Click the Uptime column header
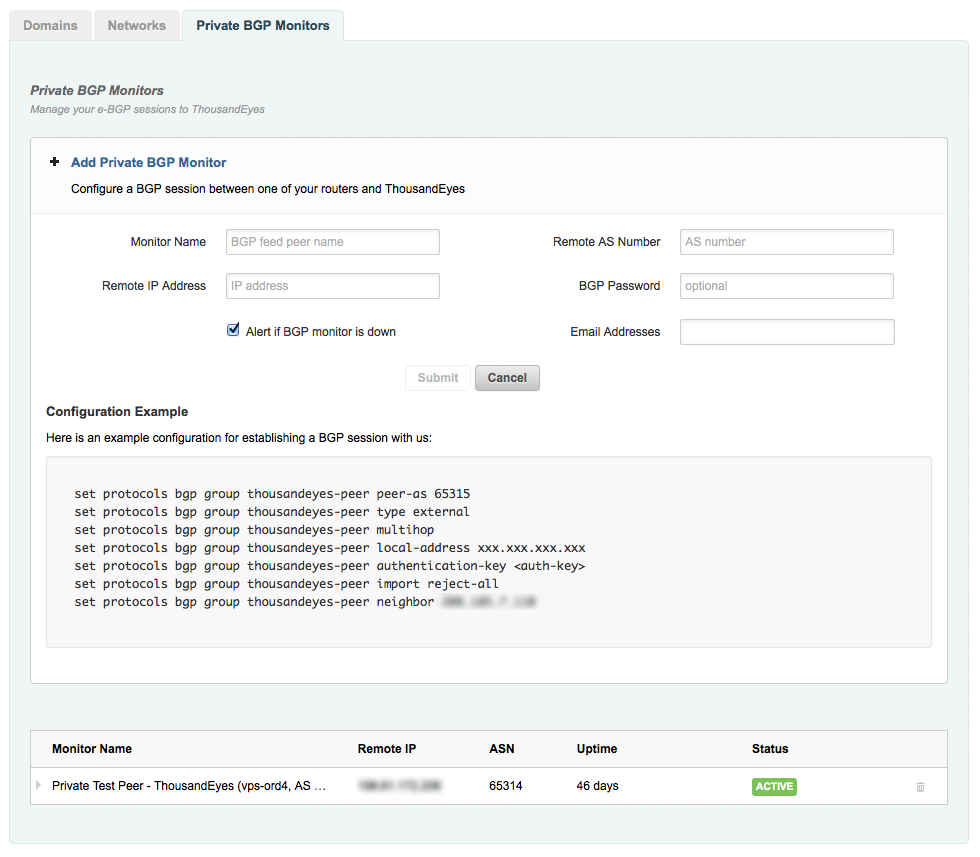 pyautogui.click(x=597, y=749)
